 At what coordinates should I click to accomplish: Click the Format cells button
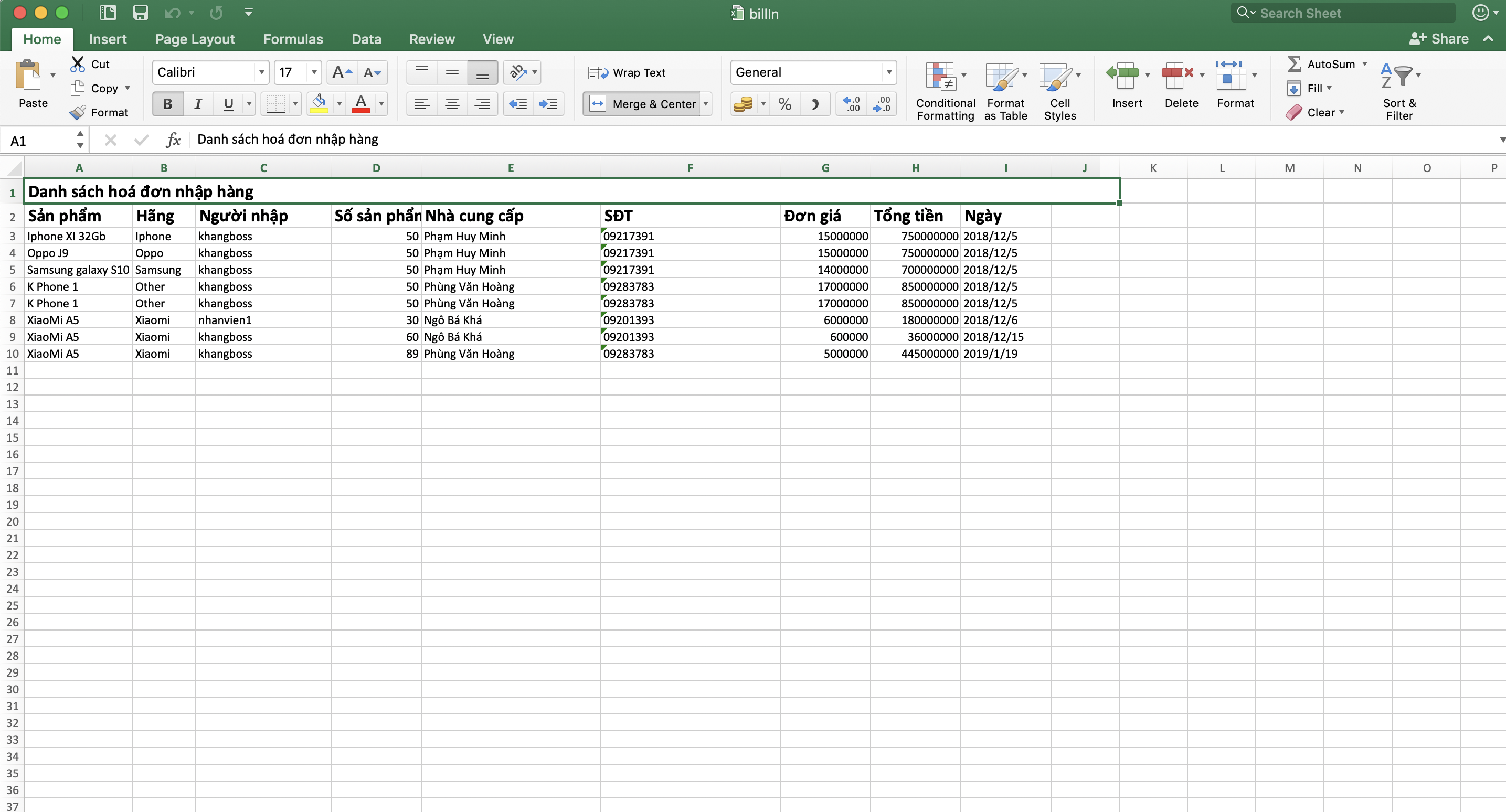click(1235, 86)
